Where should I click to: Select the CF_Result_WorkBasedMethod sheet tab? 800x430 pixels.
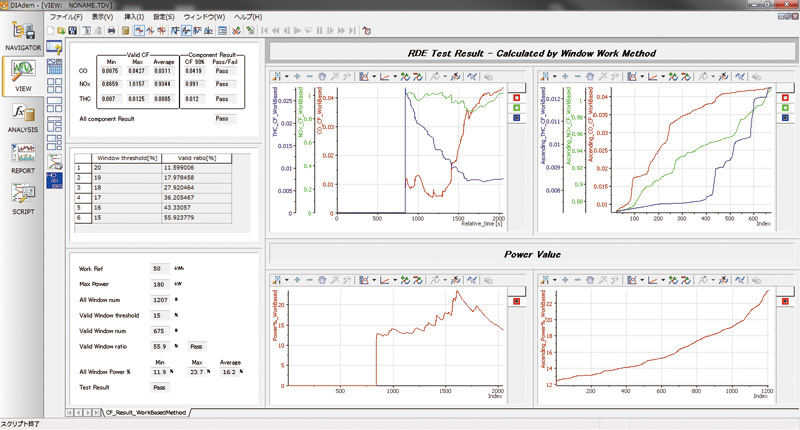(146, 412)
